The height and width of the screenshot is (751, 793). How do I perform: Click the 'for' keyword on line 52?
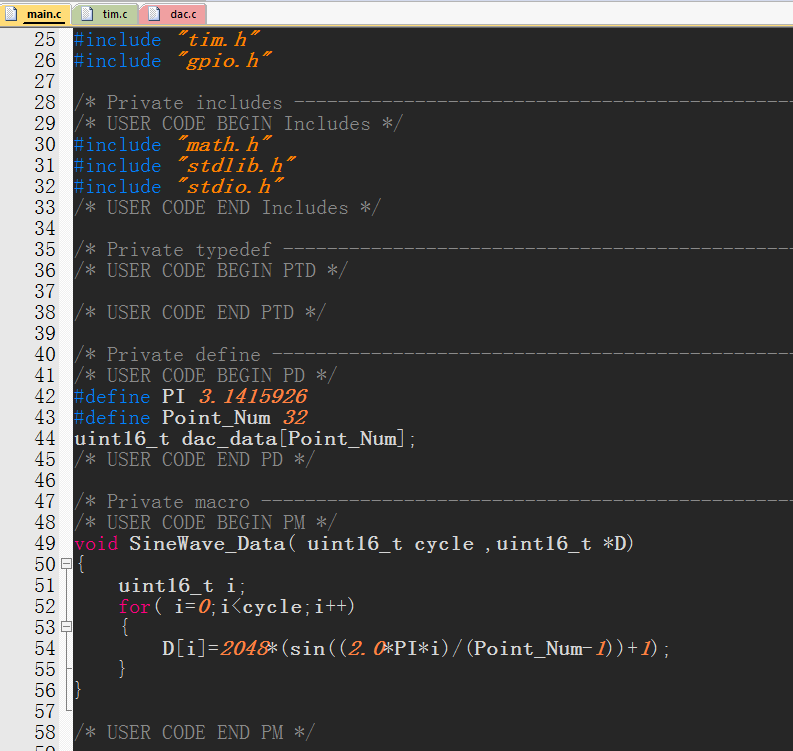tap(135, 606)
